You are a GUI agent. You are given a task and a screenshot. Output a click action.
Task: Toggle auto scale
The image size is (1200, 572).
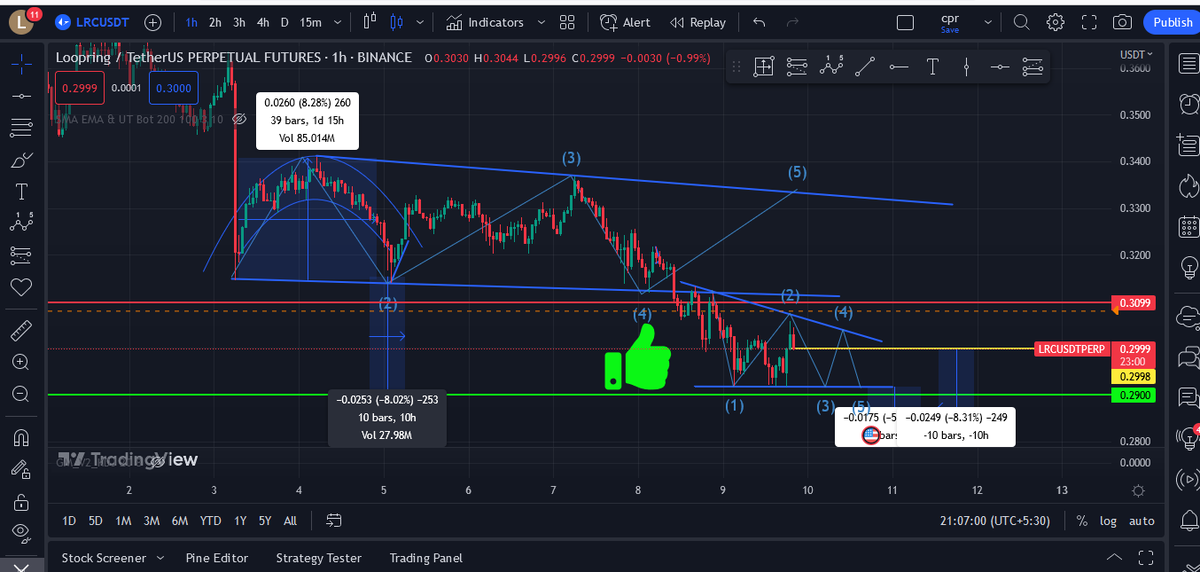[1141, 520]
